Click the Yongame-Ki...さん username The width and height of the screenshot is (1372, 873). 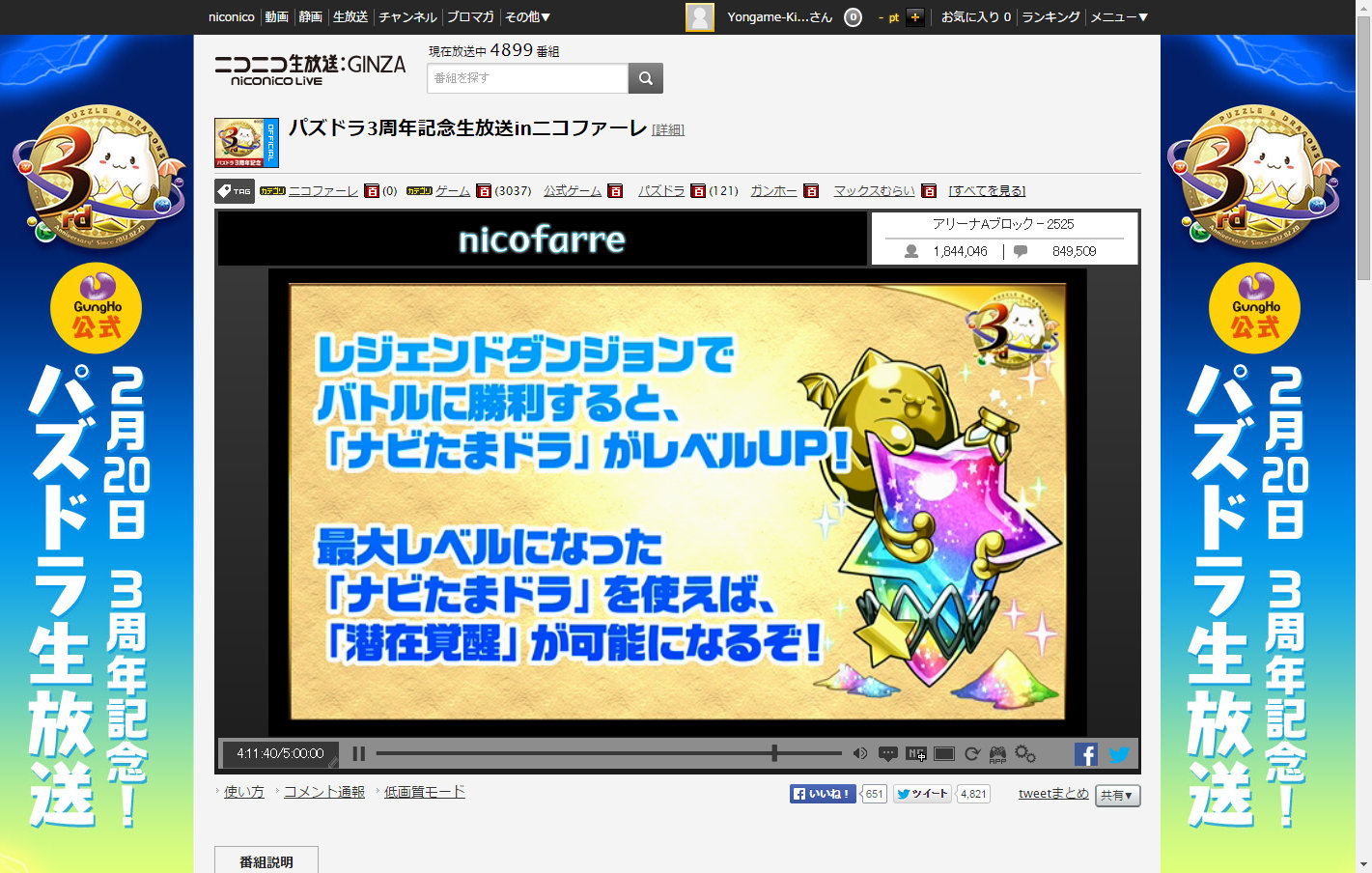[x=780, y=17]
